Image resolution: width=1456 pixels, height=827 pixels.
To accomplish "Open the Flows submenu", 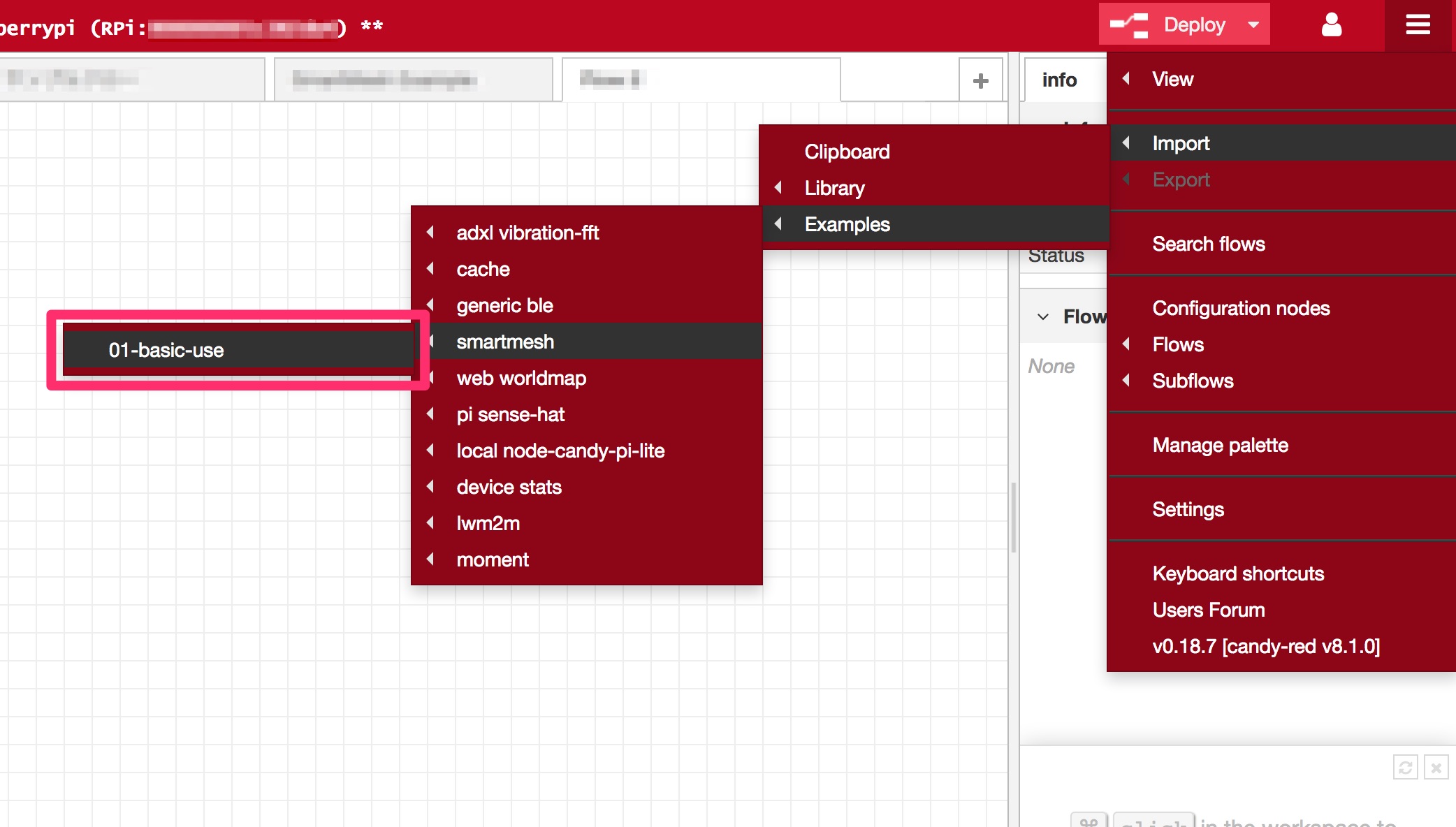I will 1281,344.
